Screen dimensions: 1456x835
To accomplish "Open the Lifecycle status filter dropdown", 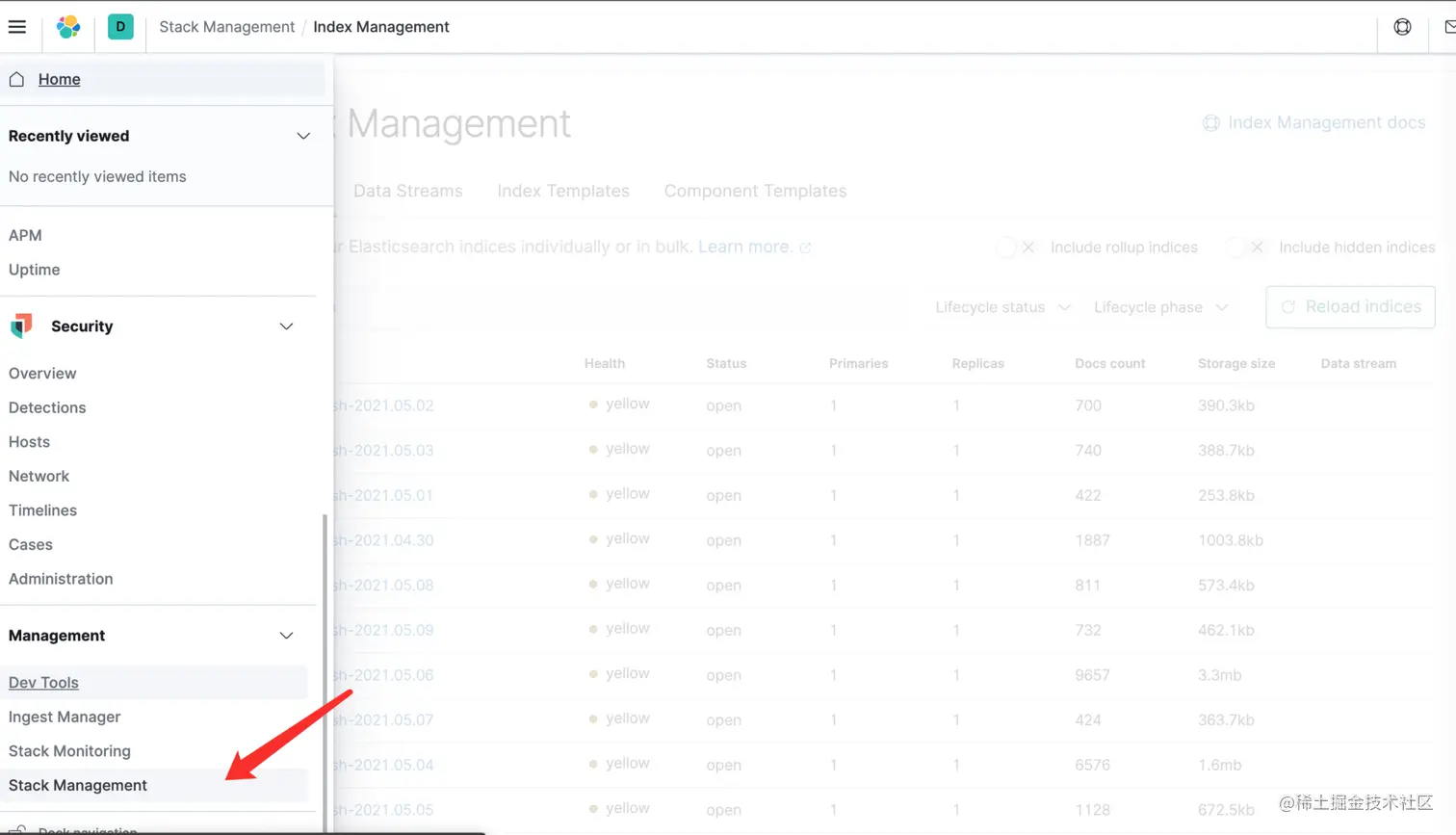I will (x=1002, y=307).
